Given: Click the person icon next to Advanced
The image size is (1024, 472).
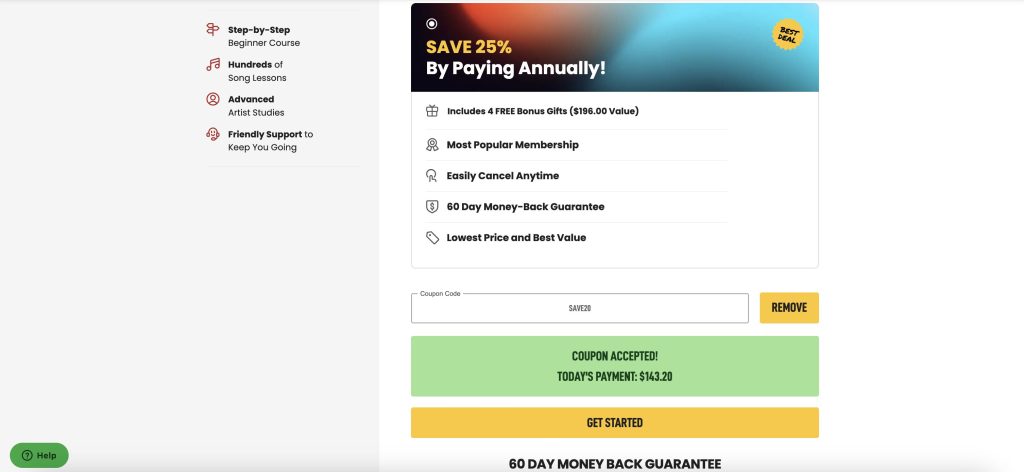Looking at the screenshot, I should click(213, 99).
